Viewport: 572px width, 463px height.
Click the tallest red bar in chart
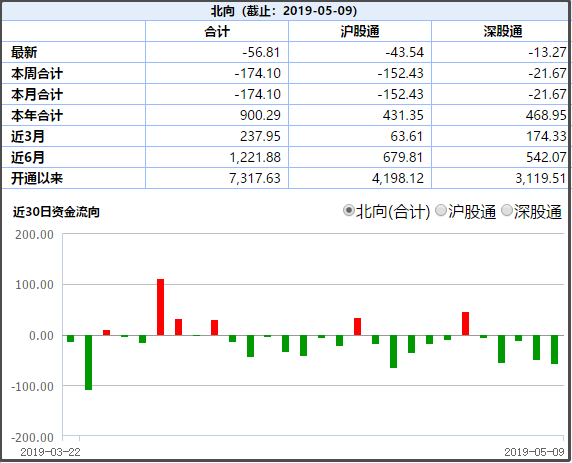point(161,307)
